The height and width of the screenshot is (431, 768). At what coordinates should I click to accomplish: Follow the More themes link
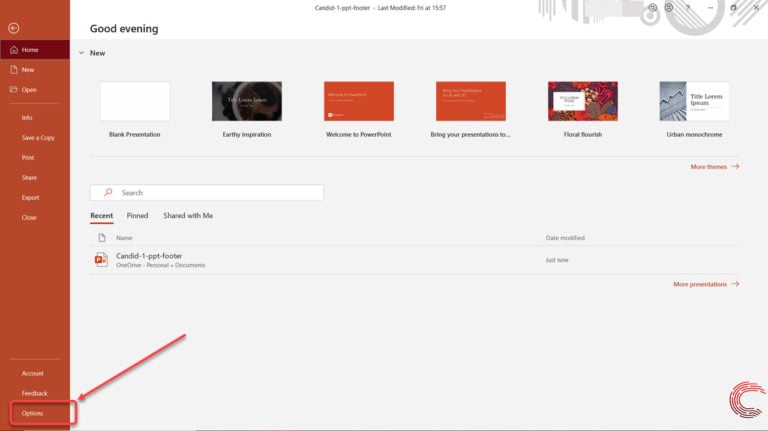point(715,167)
